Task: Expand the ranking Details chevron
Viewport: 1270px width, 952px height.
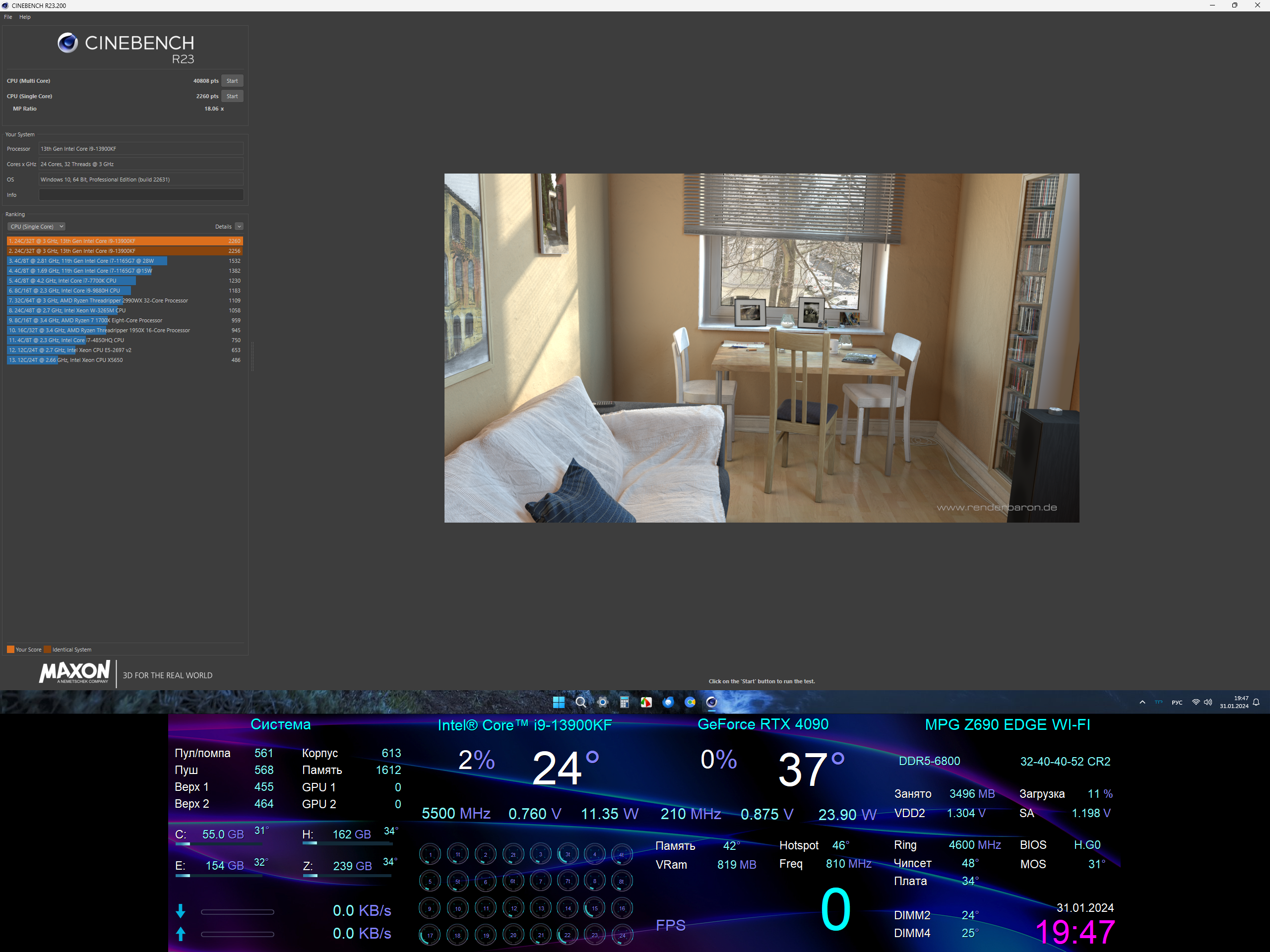Action: 240,227
